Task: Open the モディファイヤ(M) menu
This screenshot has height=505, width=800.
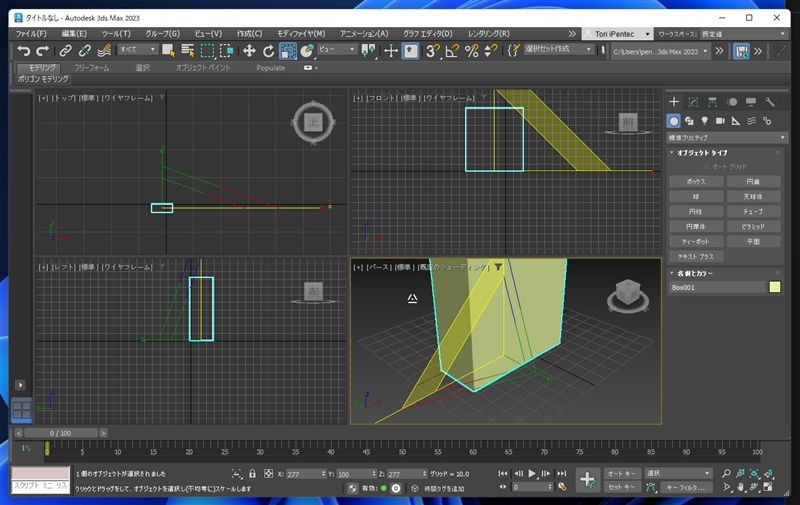Action: pyautogui.click(x=301, y=34)
